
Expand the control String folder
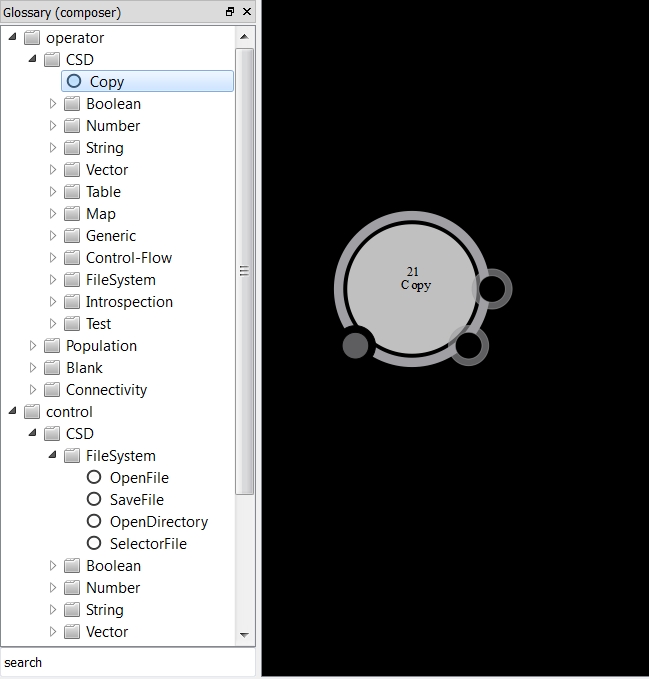53,609
